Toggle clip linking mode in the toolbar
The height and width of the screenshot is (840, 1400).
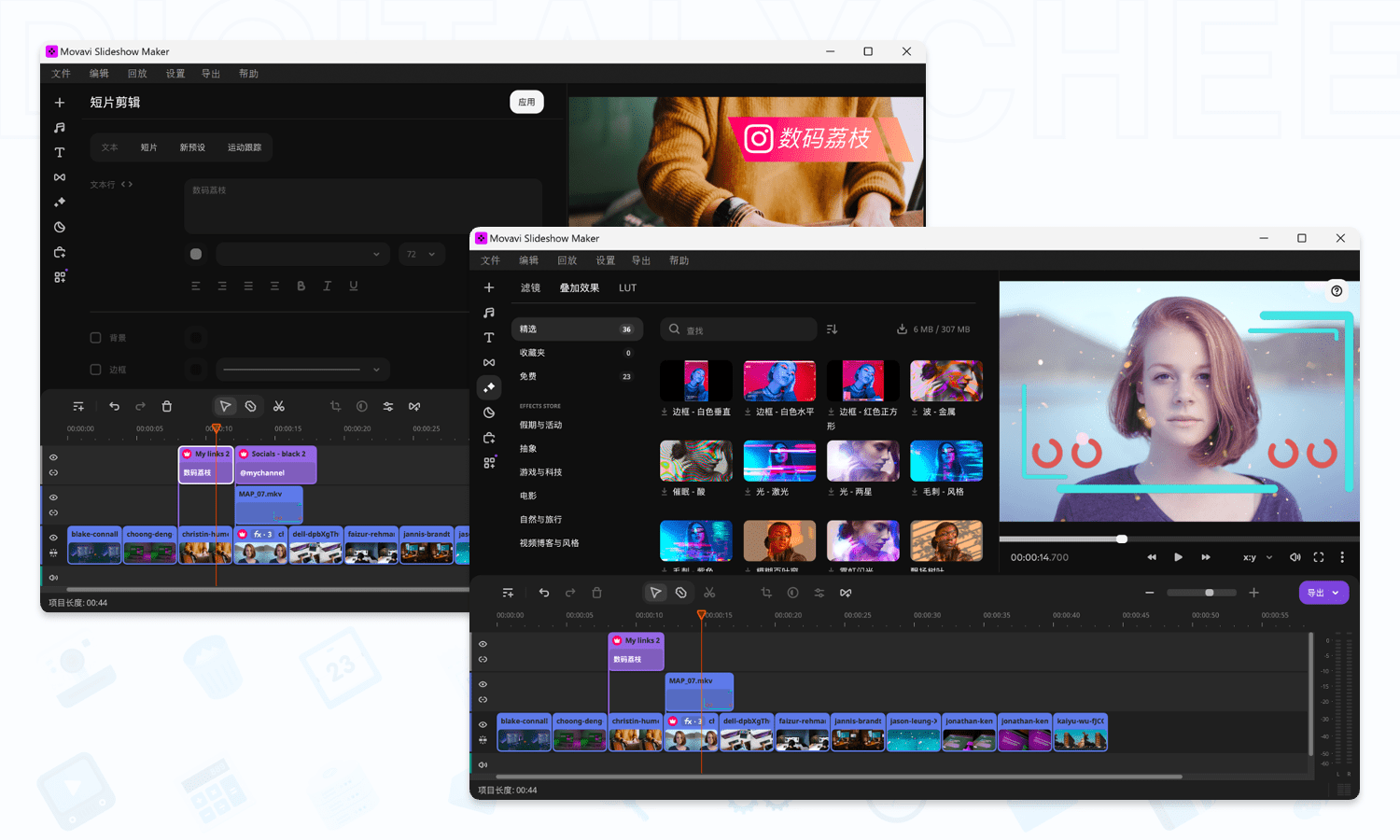click(681, 592)
